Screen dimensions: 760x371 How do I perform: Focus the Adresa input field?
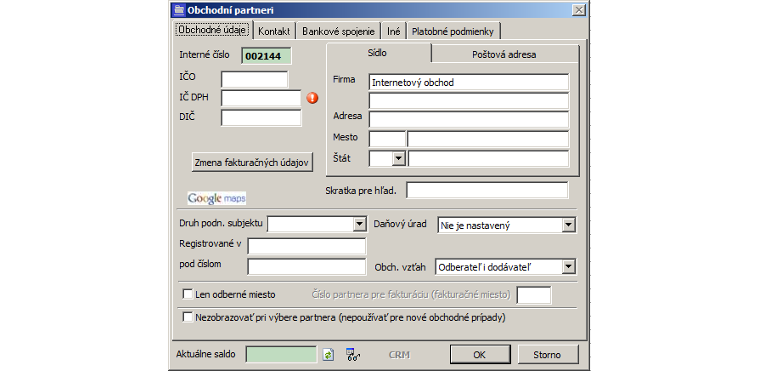click(469, 119)
